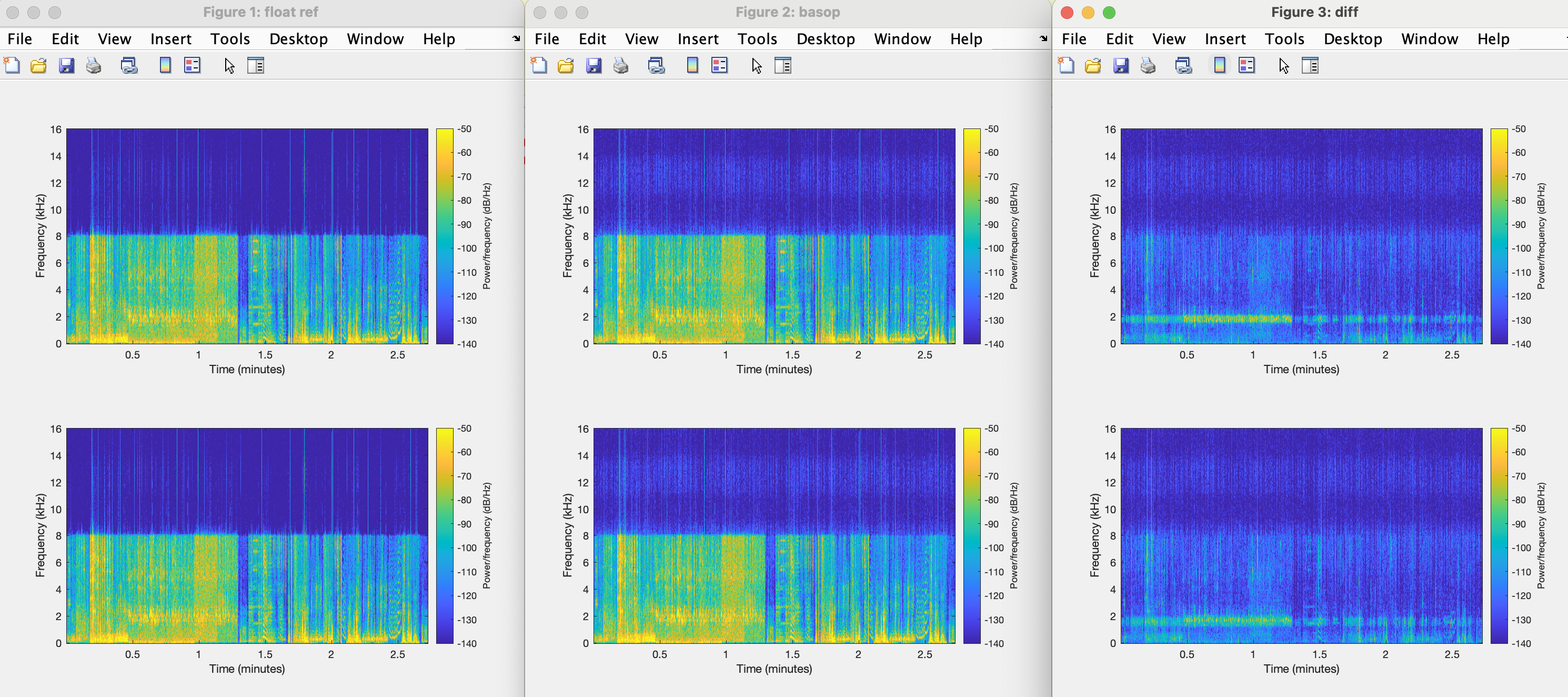Click Link Plot icon in Figure 2
Viewport: 1568px width, 697px height.
pyautogui.click(x=656, y=65)
